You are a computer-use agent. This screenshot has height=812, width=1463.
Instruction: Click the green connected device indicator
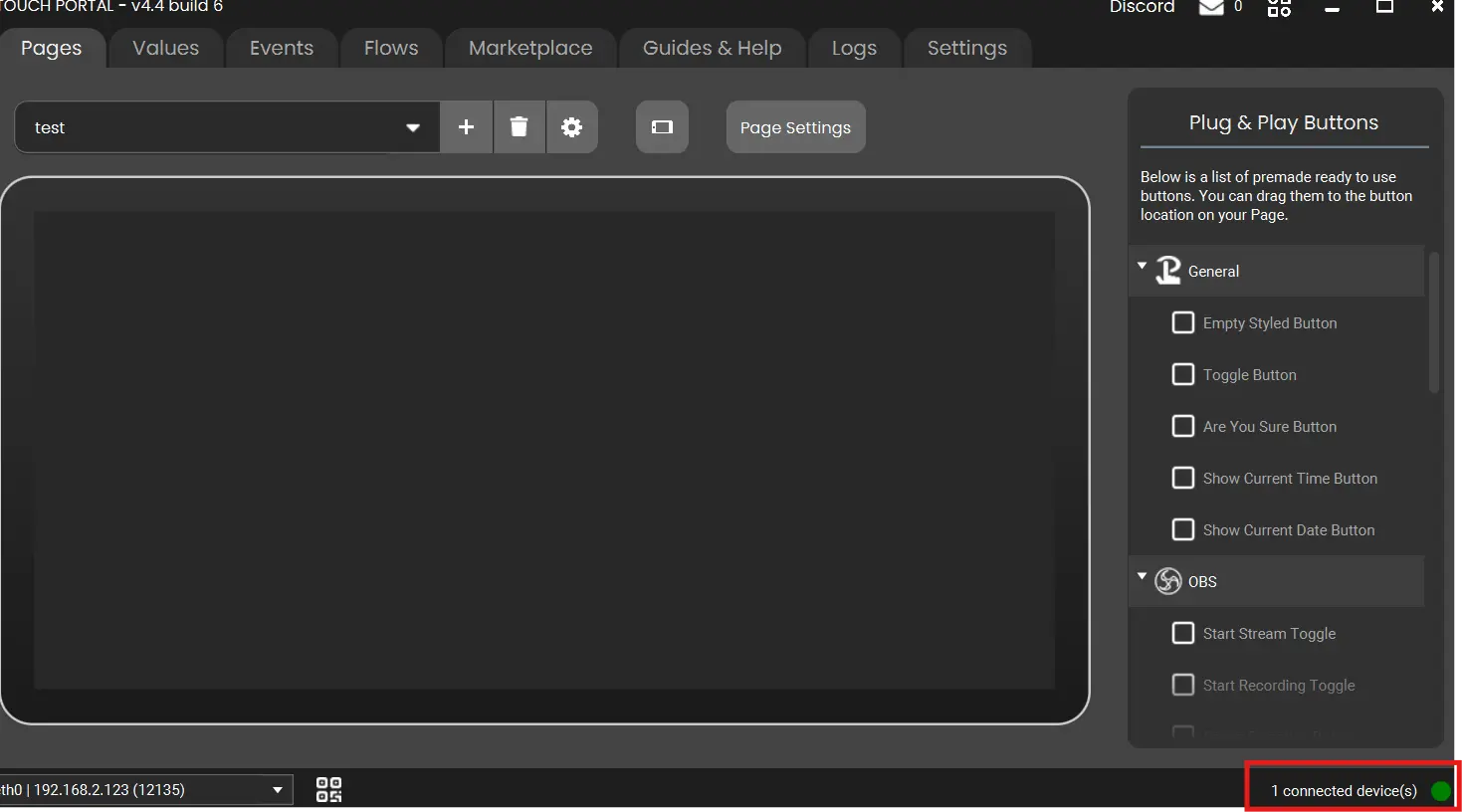click(1440, 791)
